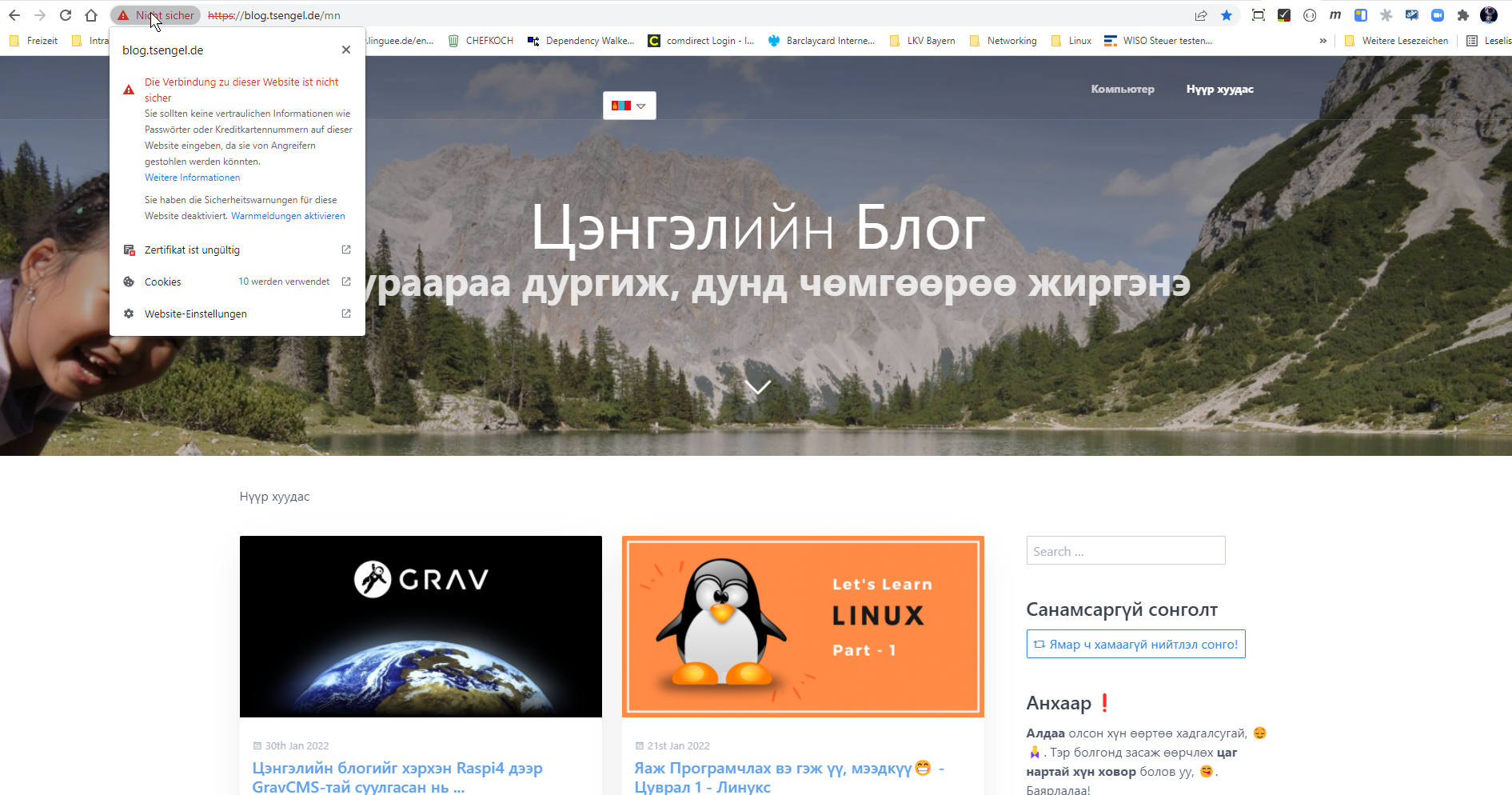Viewport: 1512px width, 795px height.
Task: Click external-link icon in the Cookies row
Action: 346,282
